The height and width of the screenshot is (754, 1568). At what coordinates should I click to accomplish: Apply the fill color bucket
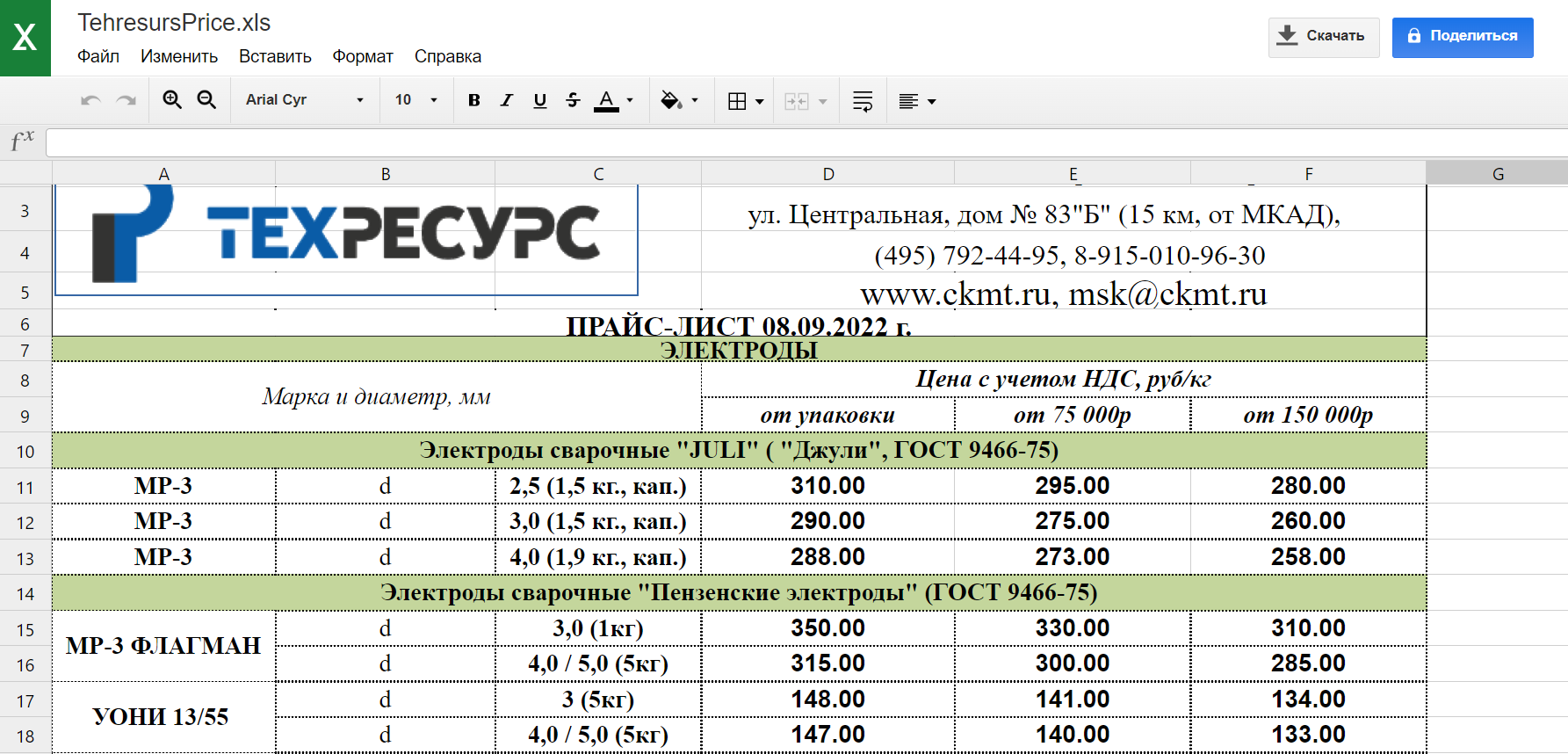pyautogui.click(x=671, y=100)
